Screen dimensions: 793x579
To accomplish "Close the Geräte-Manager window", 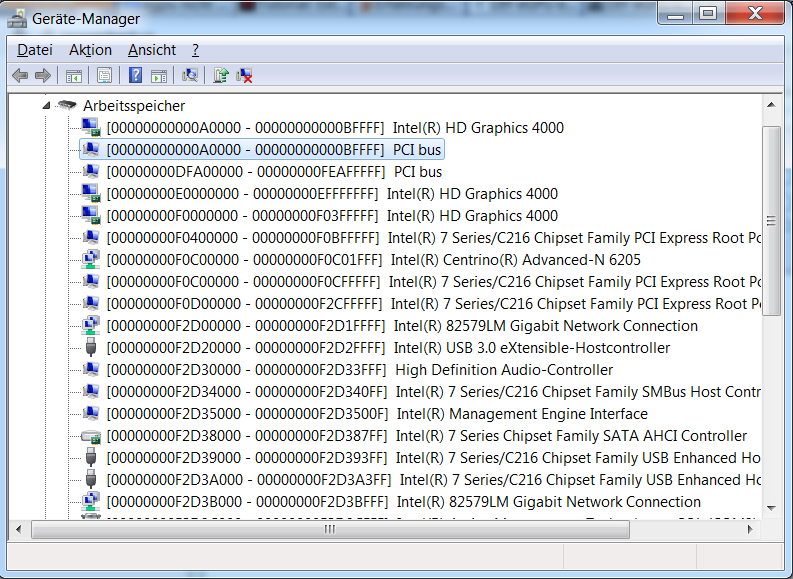I will (x=755, y=14).
